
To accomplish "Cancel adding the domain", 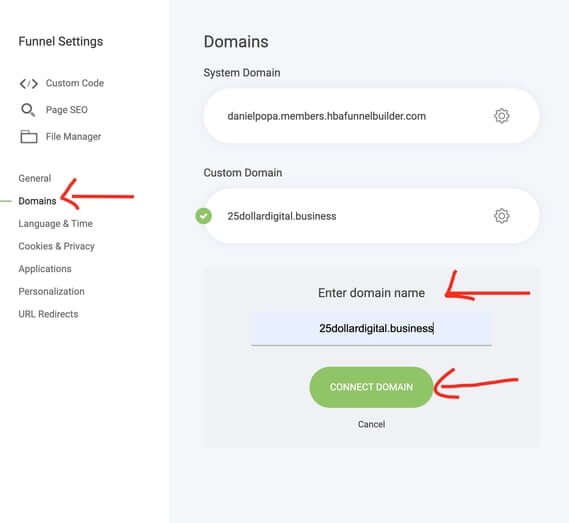I will 371,424.
